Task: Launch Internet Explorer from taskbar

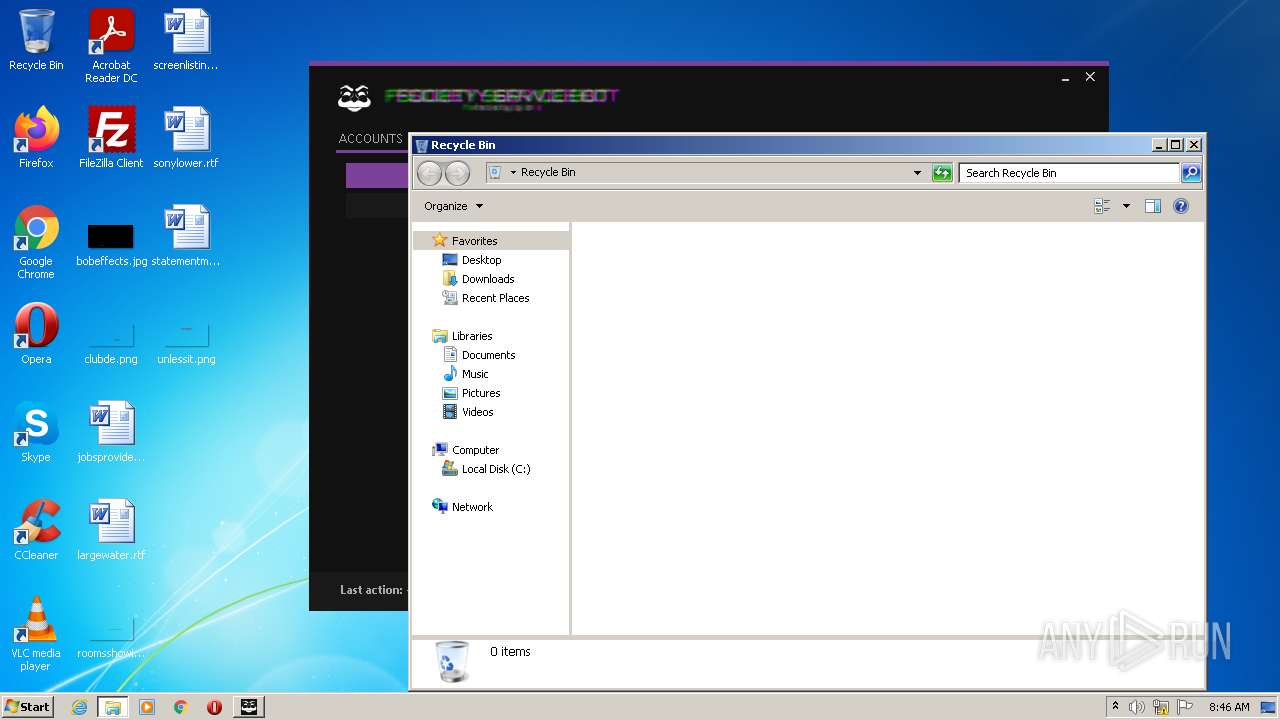Action: point(79,707)
